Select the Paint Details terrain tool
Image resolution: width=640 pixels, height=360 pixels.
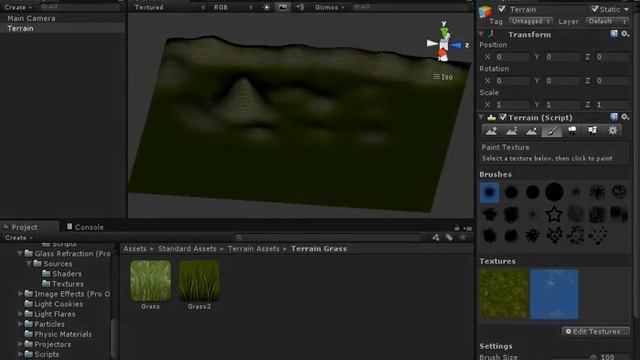coord(592,131)
